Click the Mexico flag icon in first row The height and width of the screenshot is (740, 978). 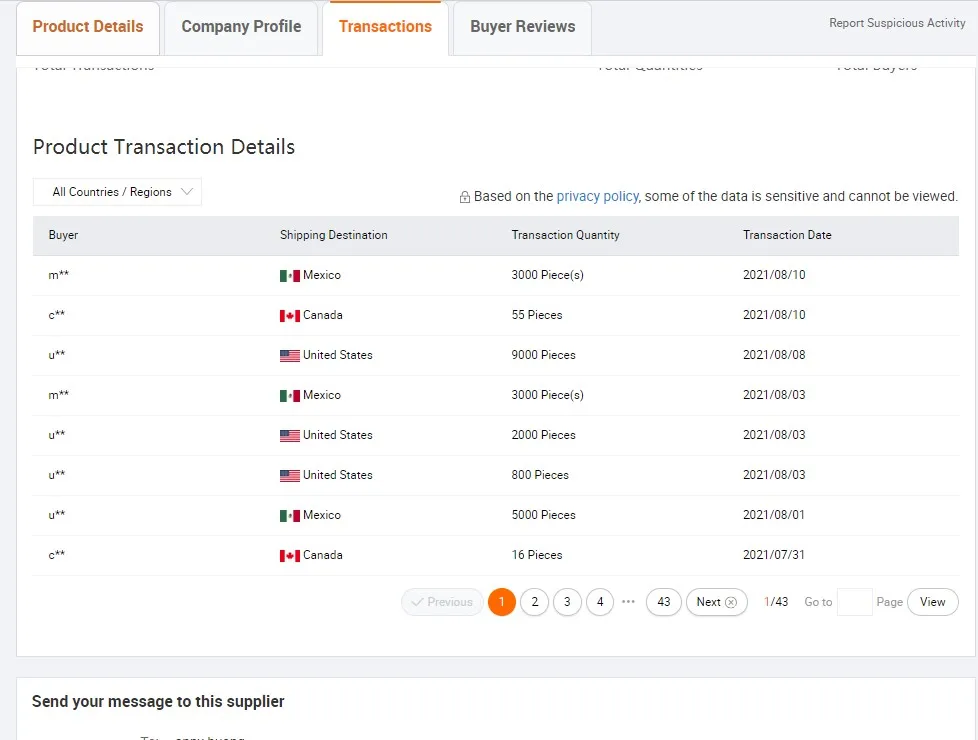(289, 276)
